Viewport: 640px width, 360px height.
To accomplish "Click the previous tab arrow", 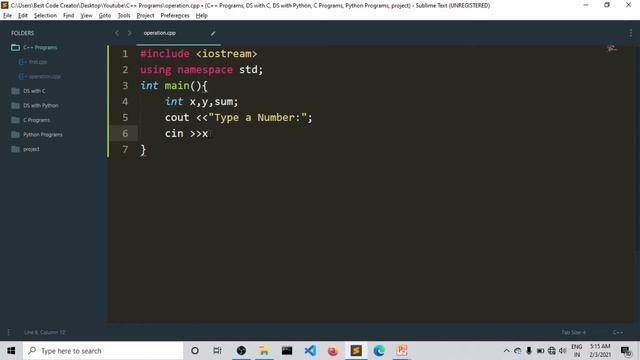I will pyautogui.click(x=117, y=33).
